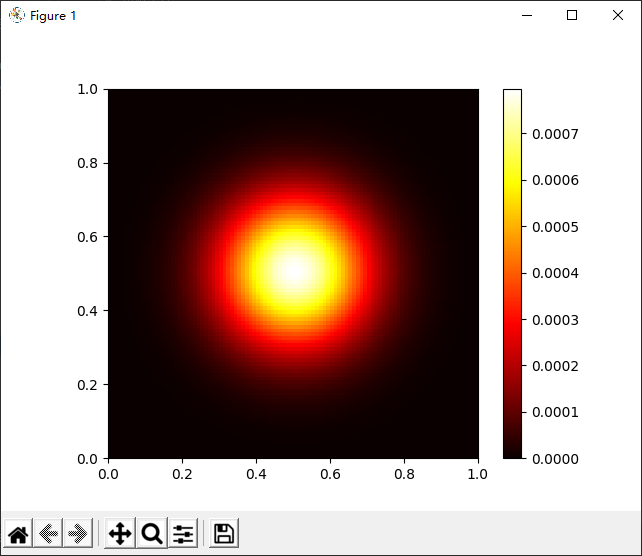Go forward to the next view with the right arrow

[78, 533]
